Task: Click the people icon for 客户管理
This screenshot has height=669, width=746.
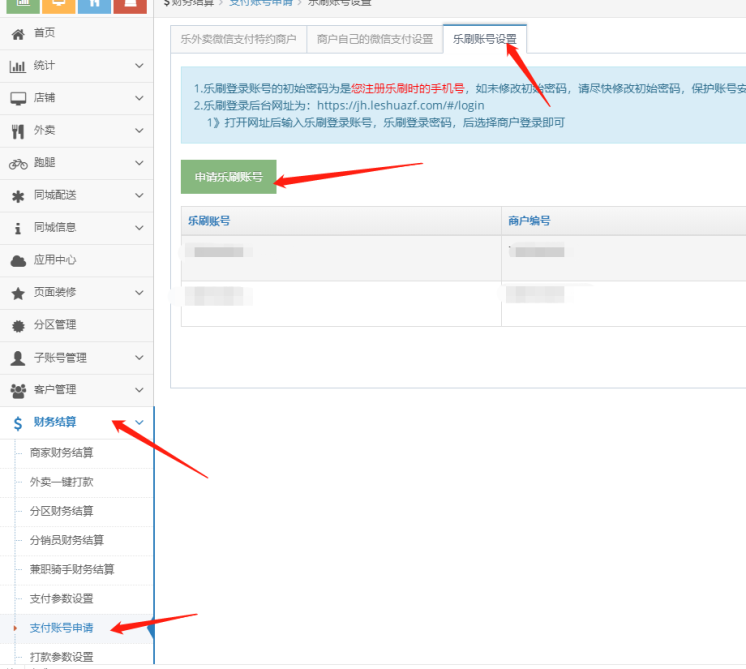Action: tap(18, 390)
